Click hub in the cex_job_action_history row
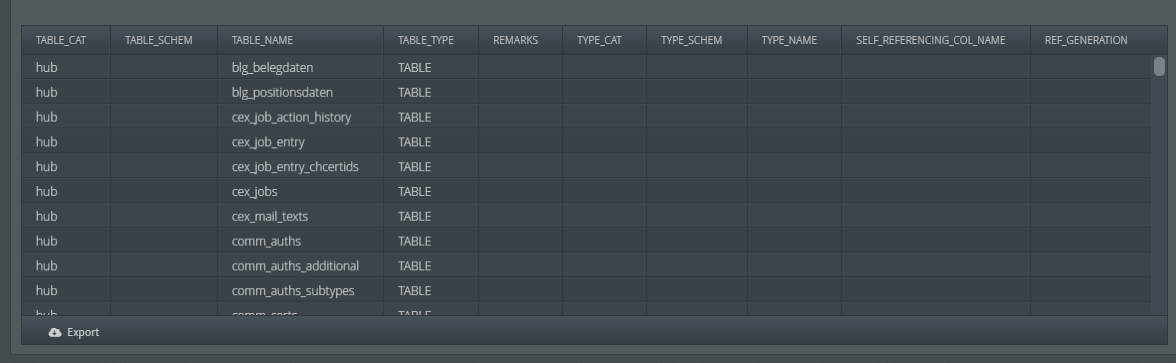Viewport: 1176px width, 363px height. (x=46, y=117)
